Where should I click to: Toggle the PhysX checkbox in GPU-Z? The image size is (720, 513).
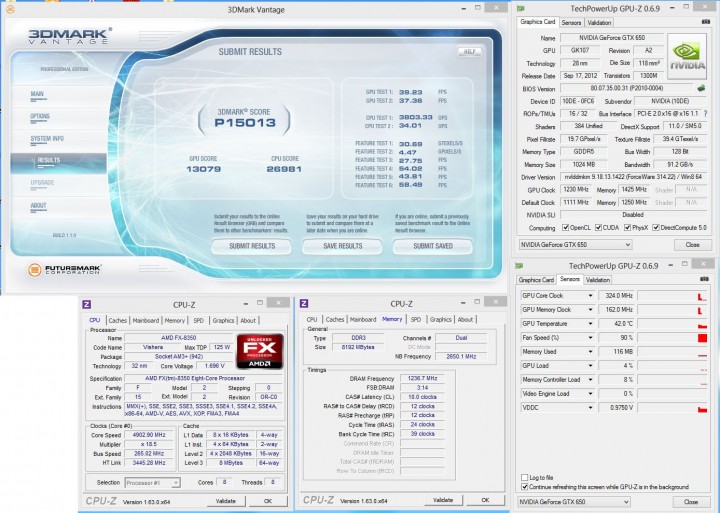coord(627,227)
